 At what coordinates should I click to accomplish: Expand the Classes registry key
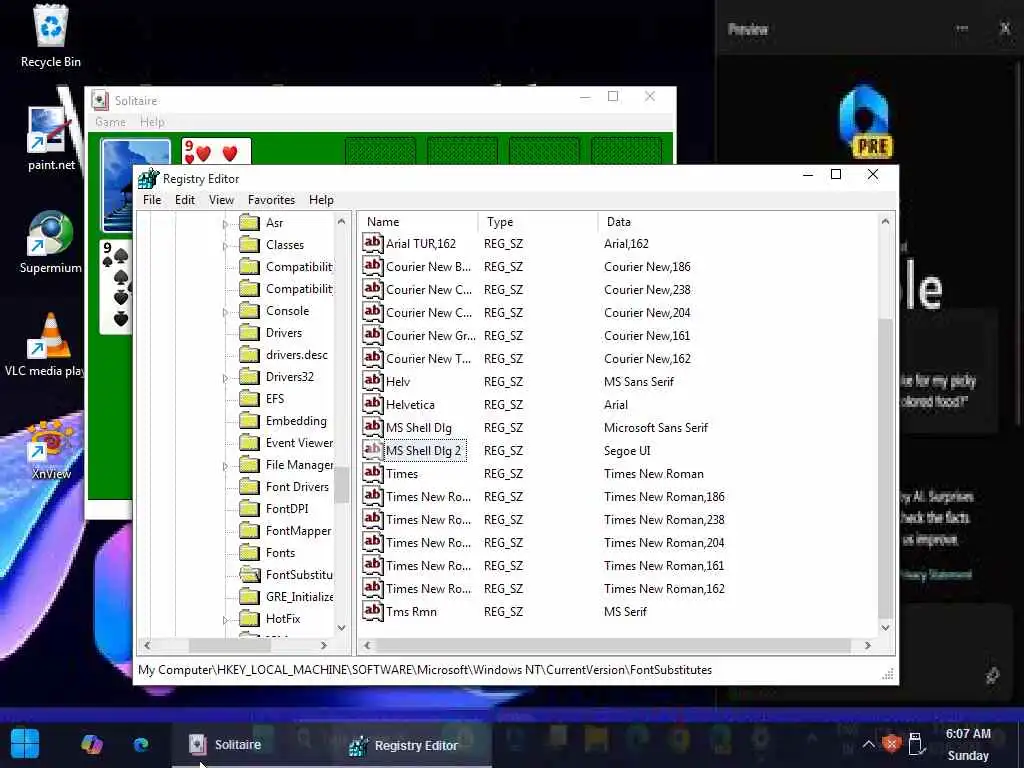(225, 246)
